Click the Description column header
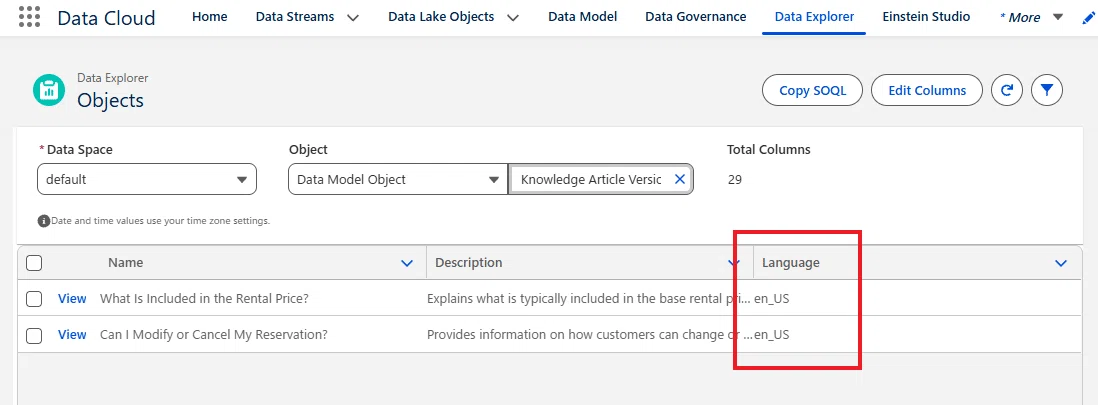The width and height of the screenshot is (1098, 405). (x=468, y=263)
